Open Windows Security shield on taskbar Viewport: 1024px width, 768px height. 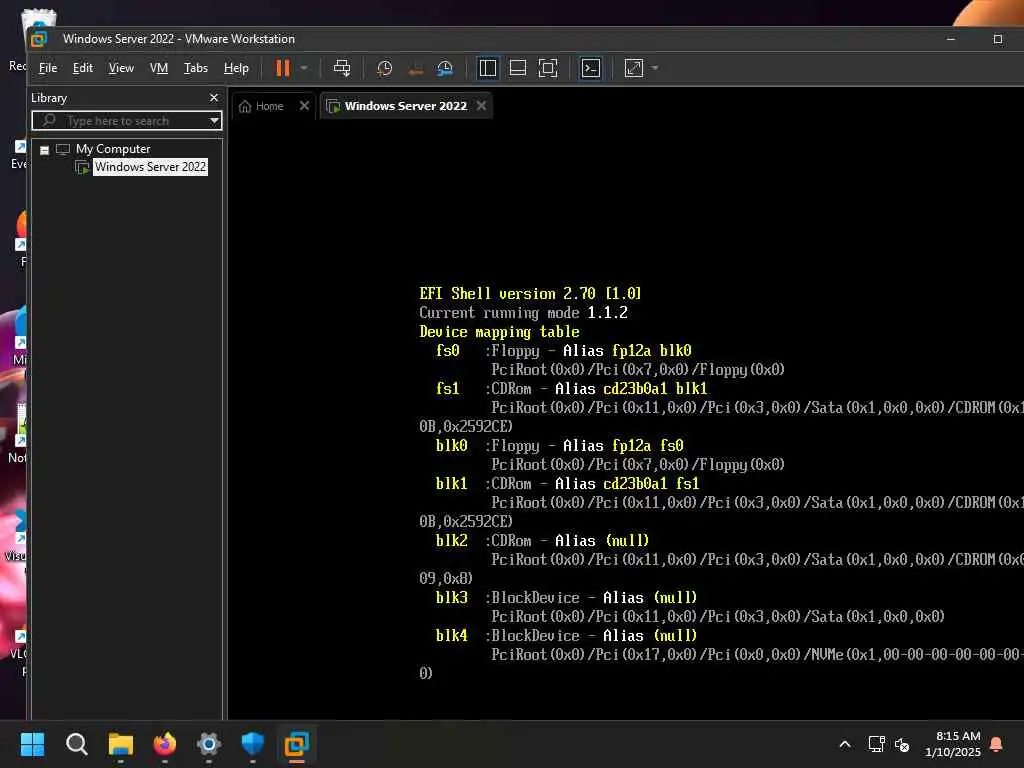click(x=253, y=744)
